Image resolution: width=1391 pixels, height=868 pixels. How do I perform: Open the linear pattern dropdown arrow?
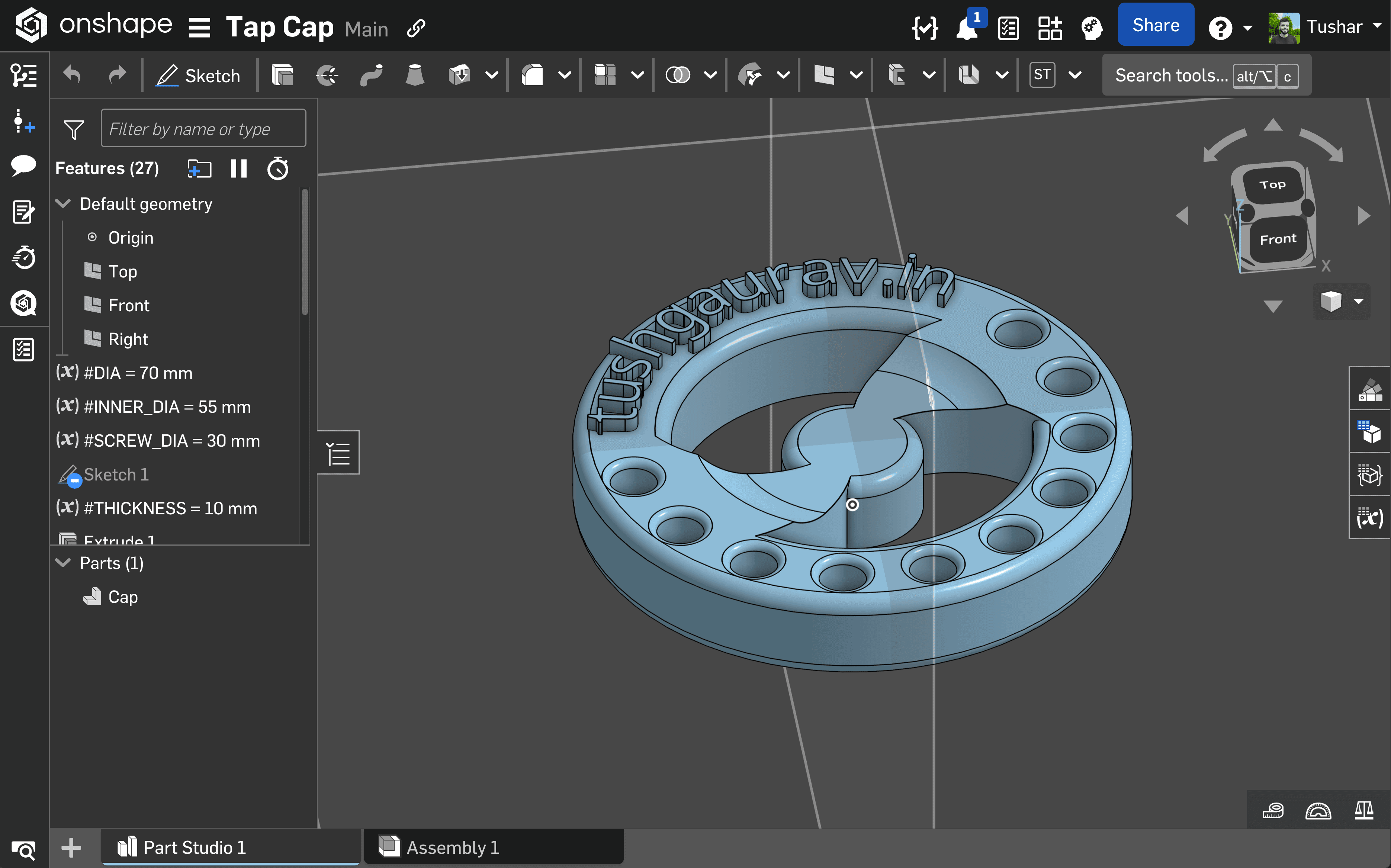(637, 75)
